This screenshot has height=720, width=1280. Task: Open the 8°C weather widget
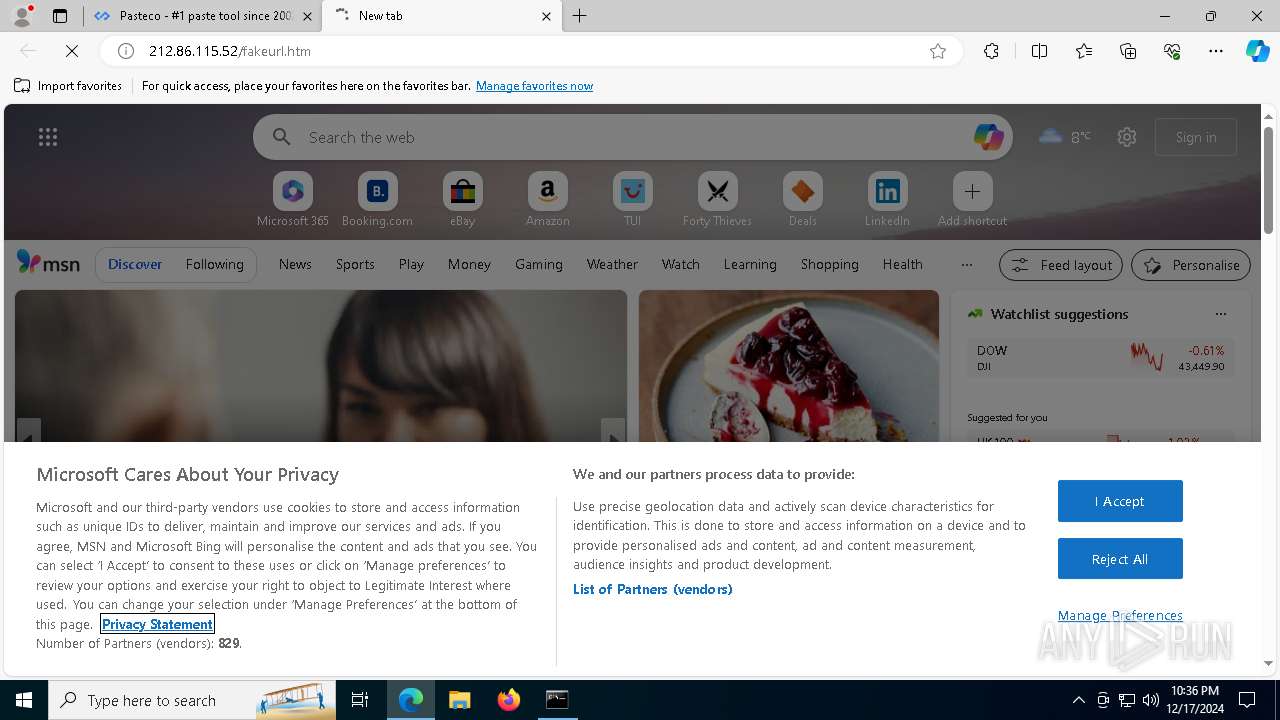1065,137
